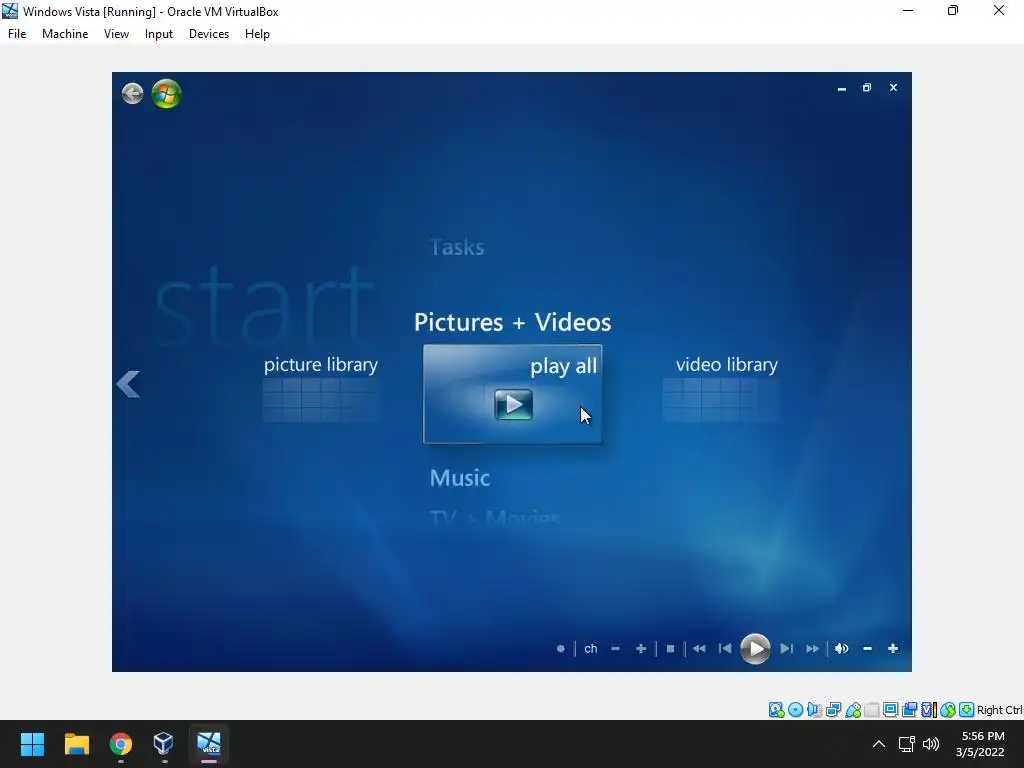
Task: Navigate left with the large chevron arrow
Action: tap(129, 384)
